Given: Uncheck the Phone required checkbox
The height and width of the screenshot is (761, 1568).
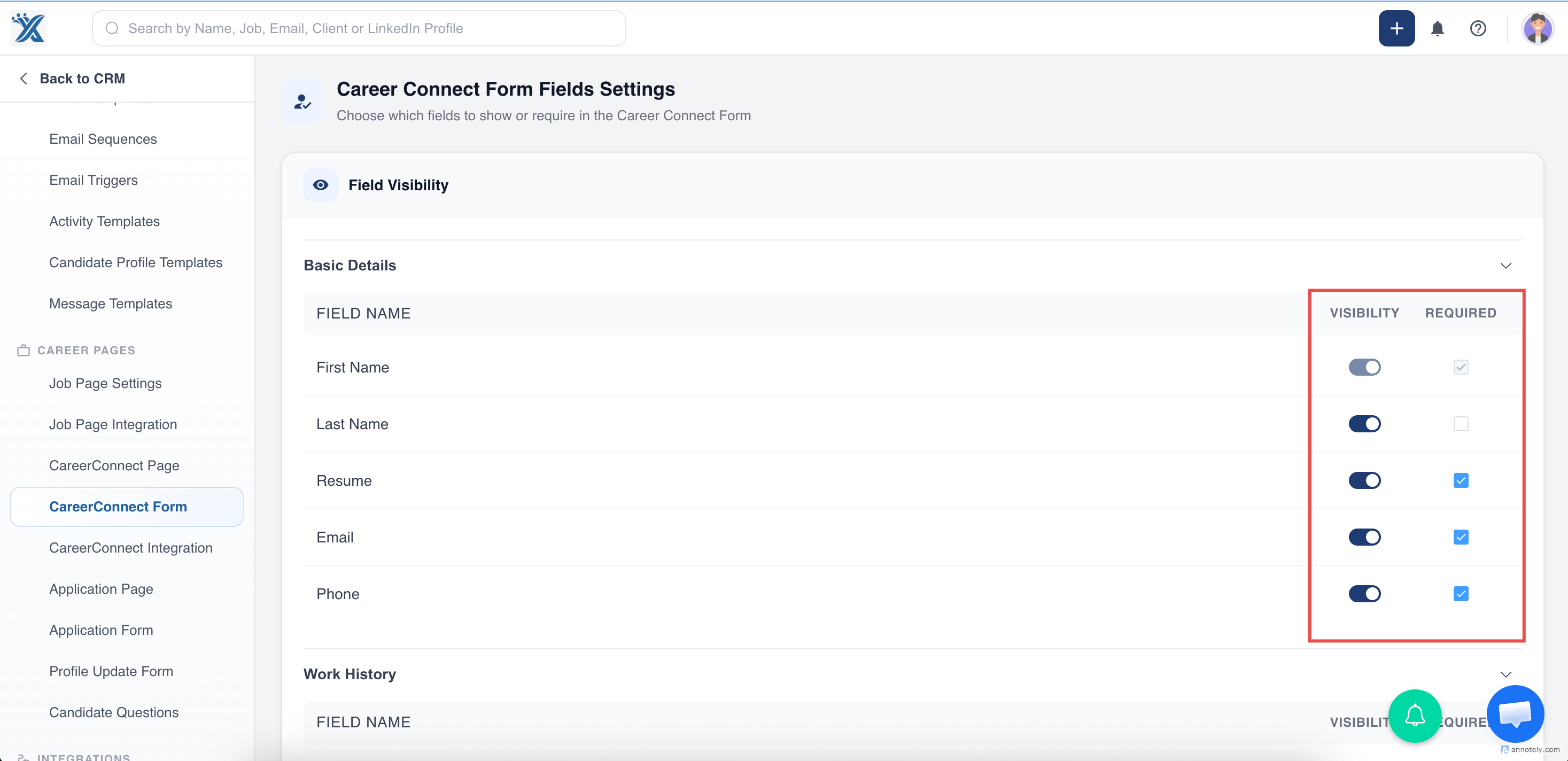Looking at the screenshot, I should (x=1460, y=594).
